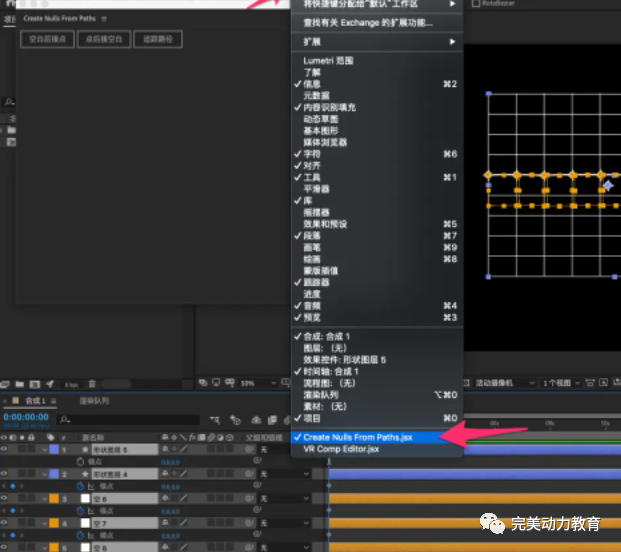Hide layer 3 空 6 with eye toggle
This screenshot has height=552, width=621.
pyautogui.click(x=4, y=498)
